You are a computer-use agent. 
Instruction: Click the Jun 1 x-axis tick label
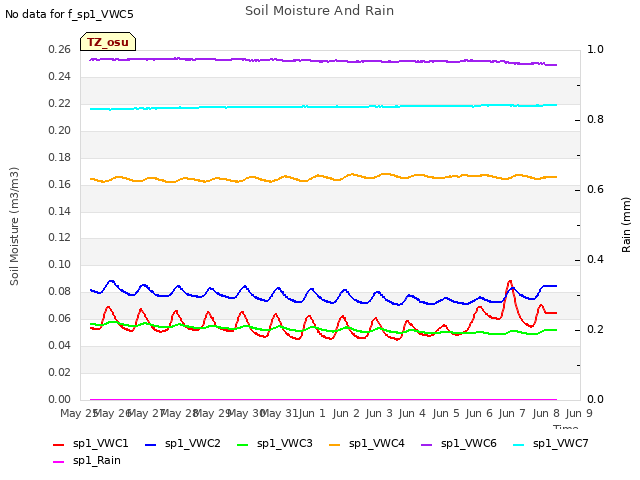click(x=312, y=413)
